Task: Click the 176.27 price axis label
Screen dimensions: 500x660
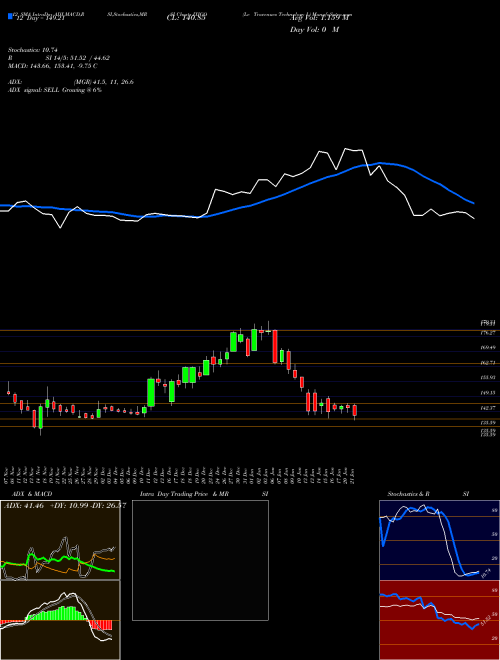Action: (488, 333)
